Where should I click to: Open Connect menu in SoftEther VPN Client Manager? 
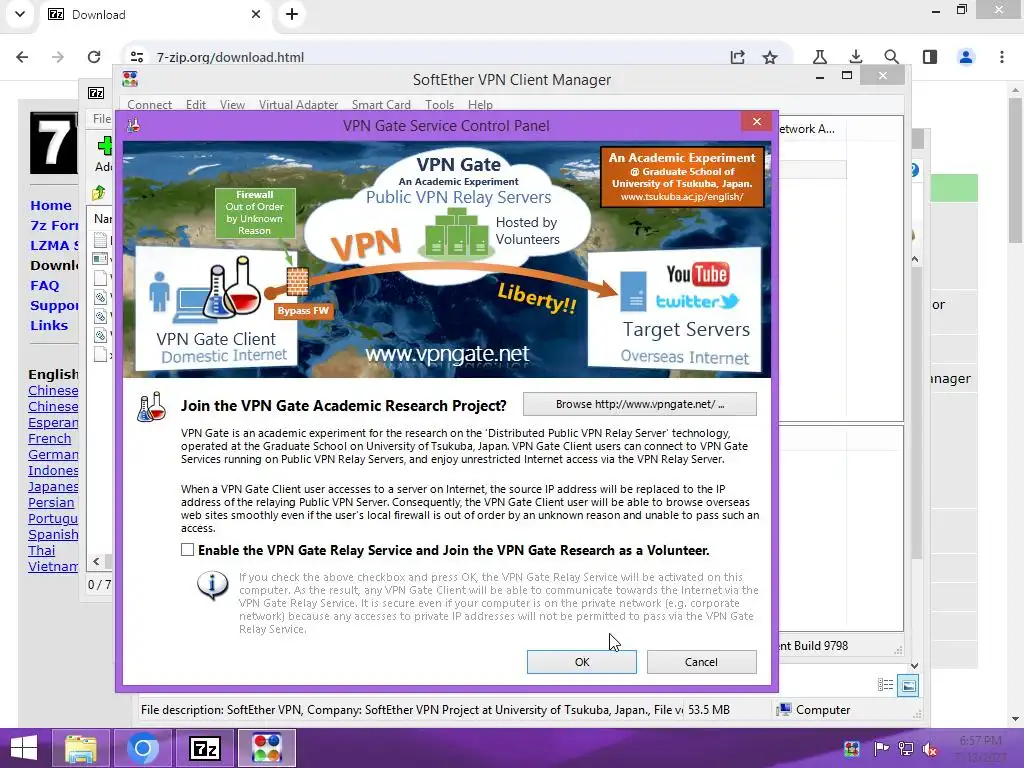point(149,104)
